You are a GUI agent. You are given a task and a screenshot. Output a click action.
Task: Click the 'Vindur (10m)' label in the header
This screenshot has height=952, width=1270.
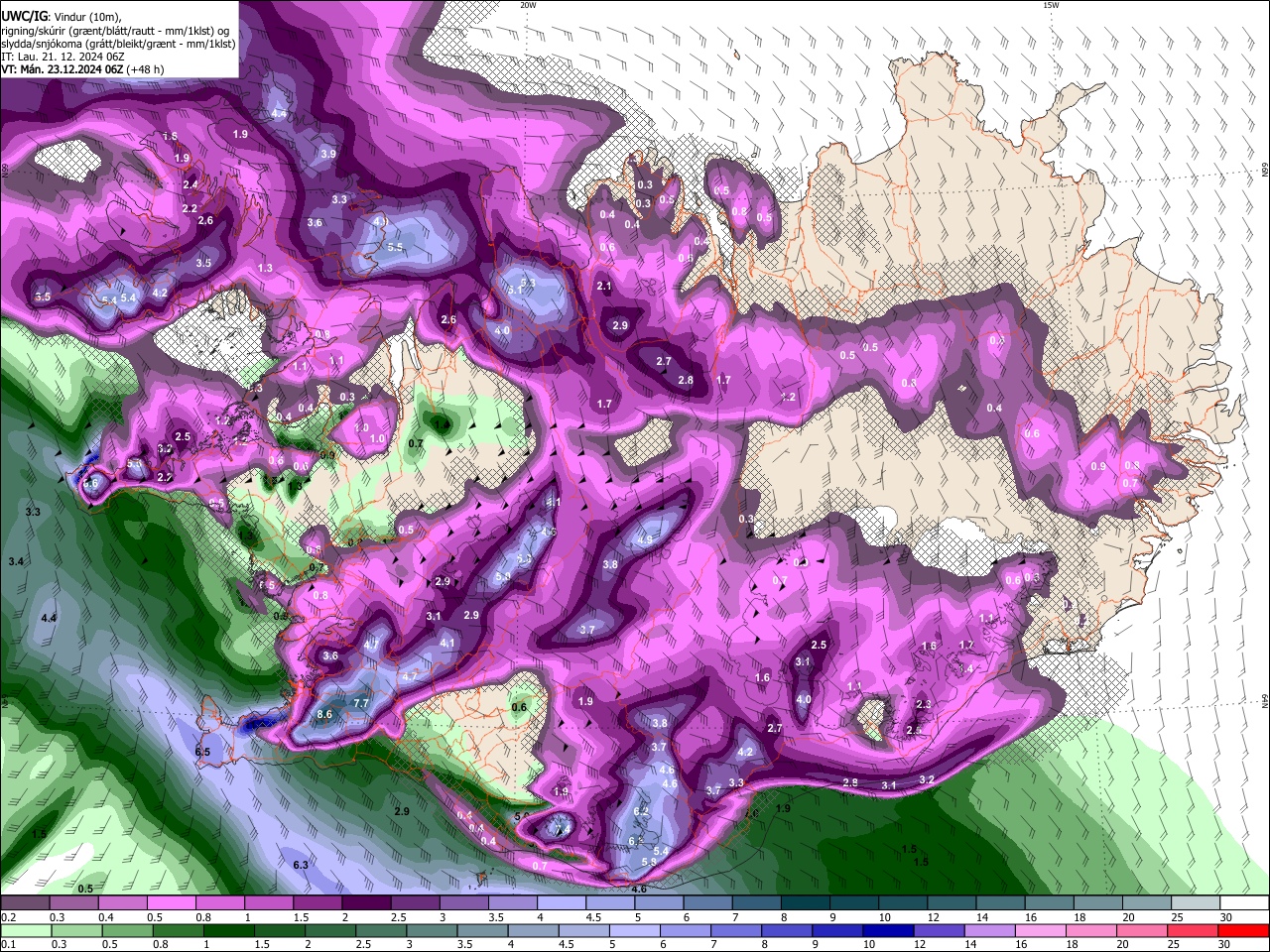[87, 17]
